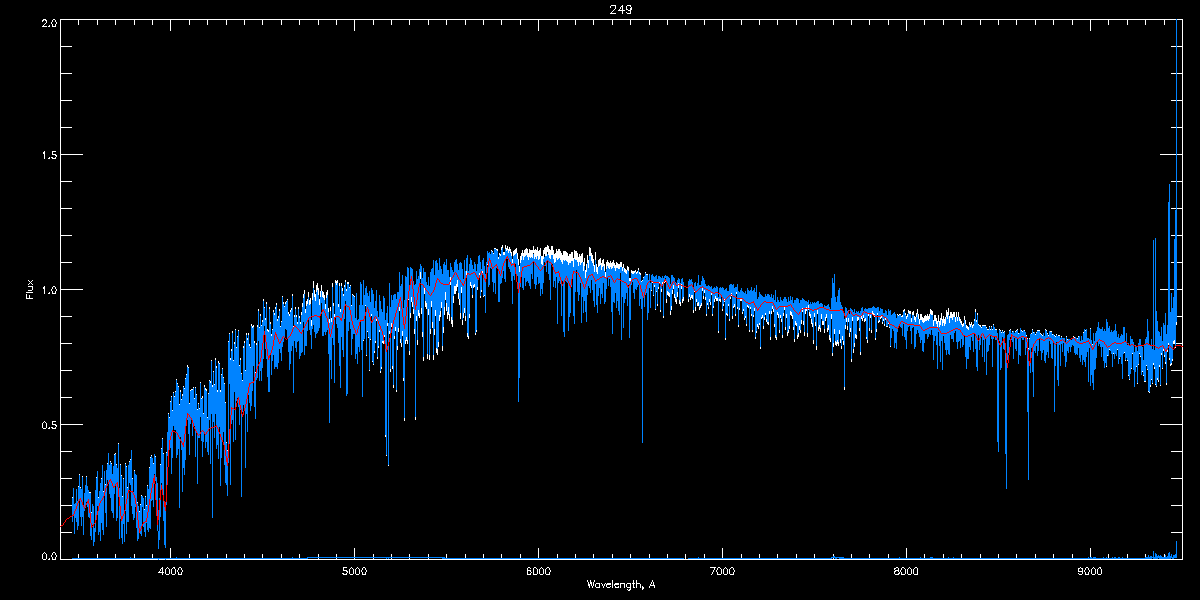Click the x-axis tick label "4000"

tap(170, 572)
